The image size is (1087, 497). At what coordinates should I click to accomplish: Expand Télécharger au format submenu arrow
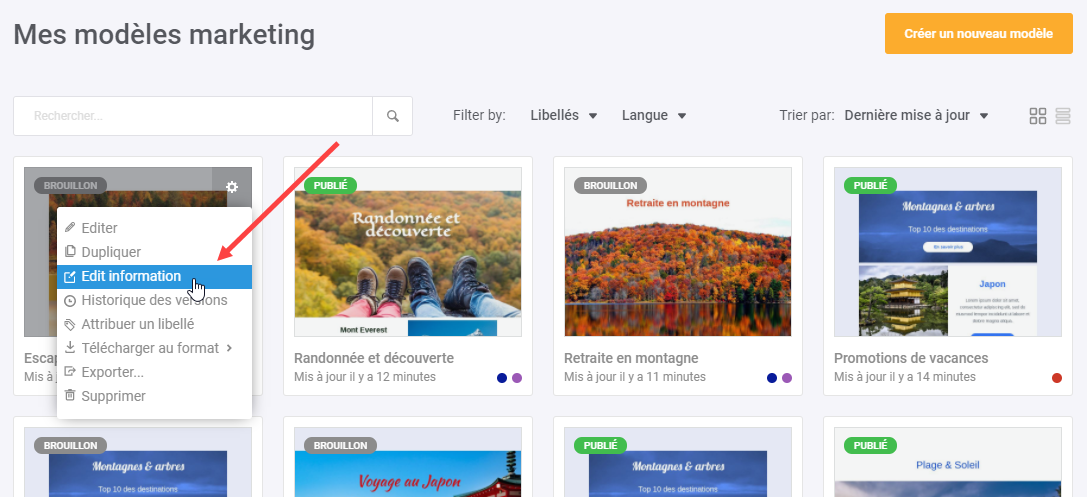230,348
